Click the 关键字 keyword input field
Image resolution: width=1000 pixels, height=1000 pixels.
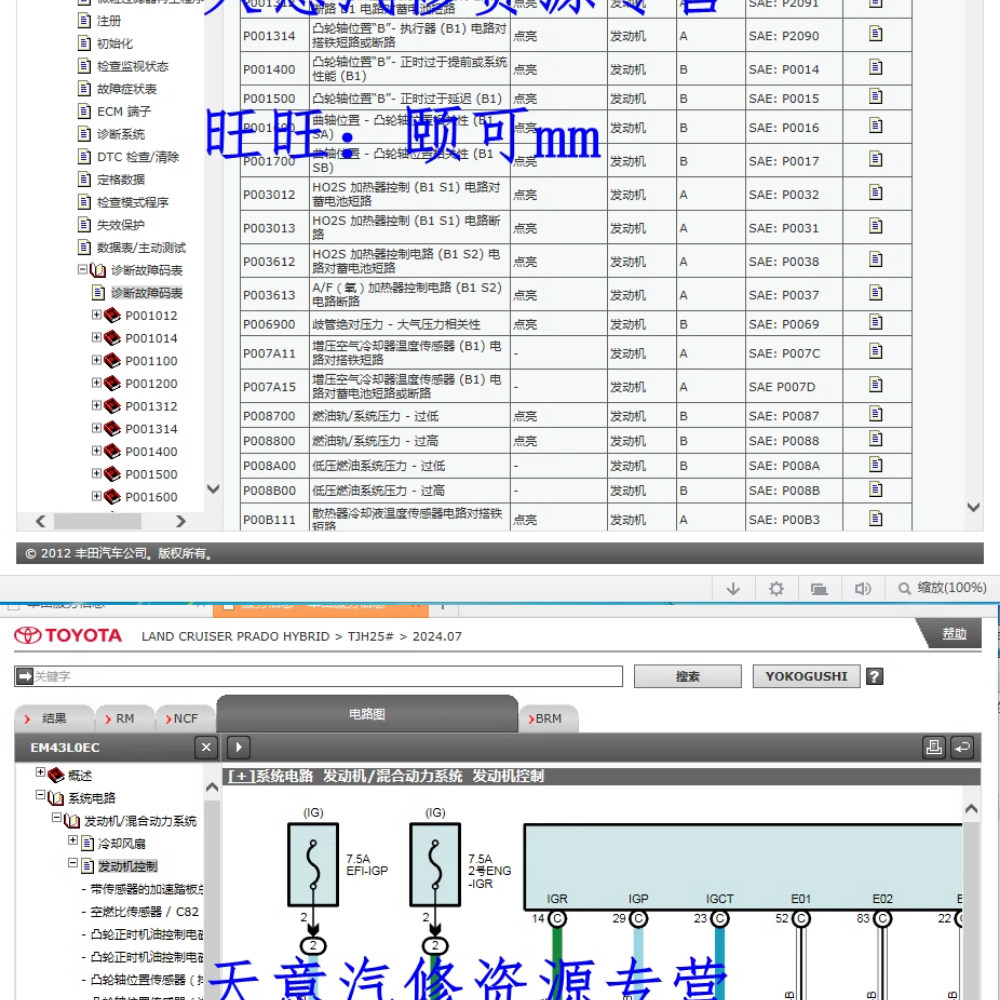(318, 677)
